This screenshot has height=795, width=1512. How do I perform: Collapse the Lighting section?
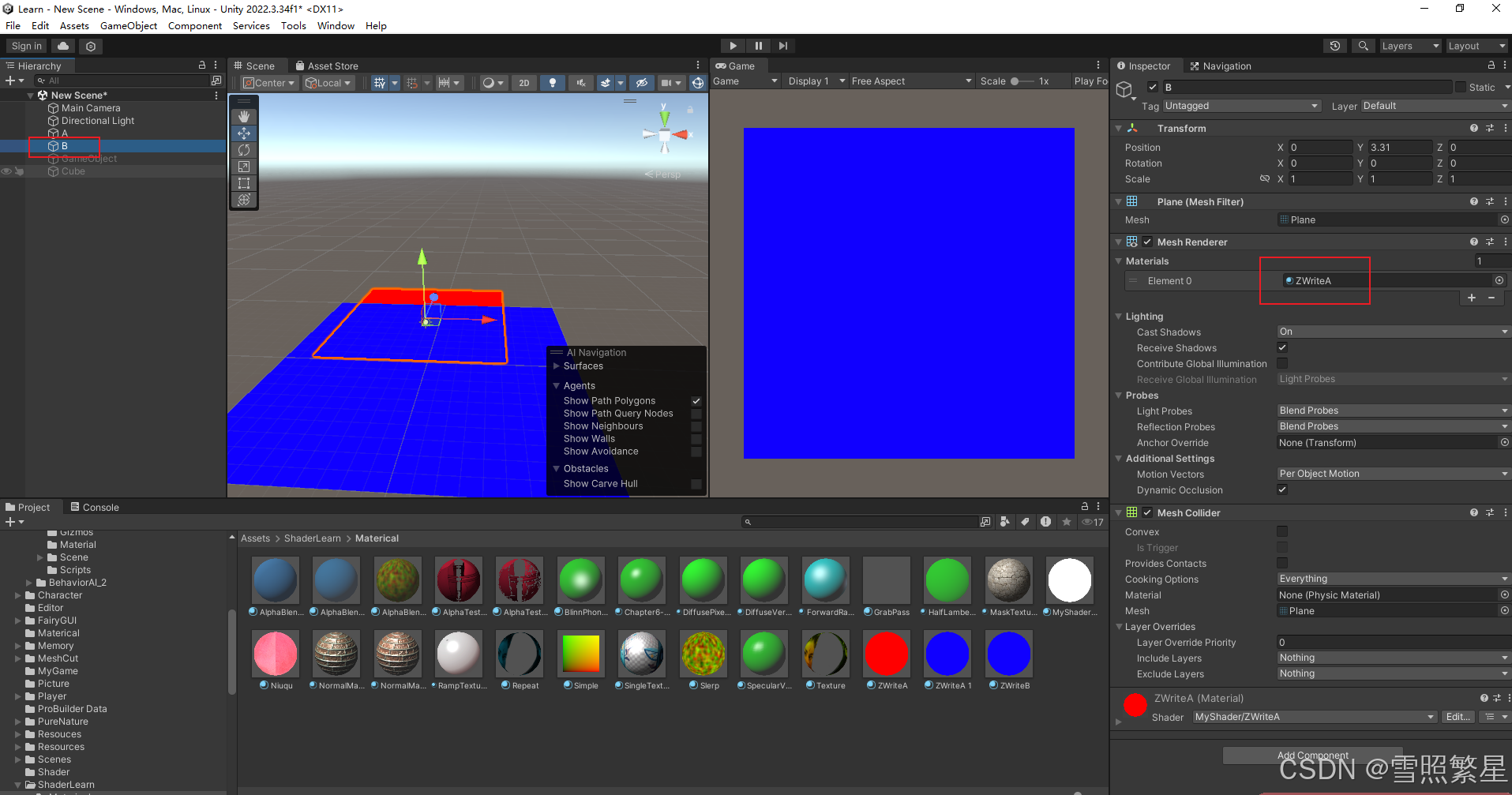tap(1119, 316)
